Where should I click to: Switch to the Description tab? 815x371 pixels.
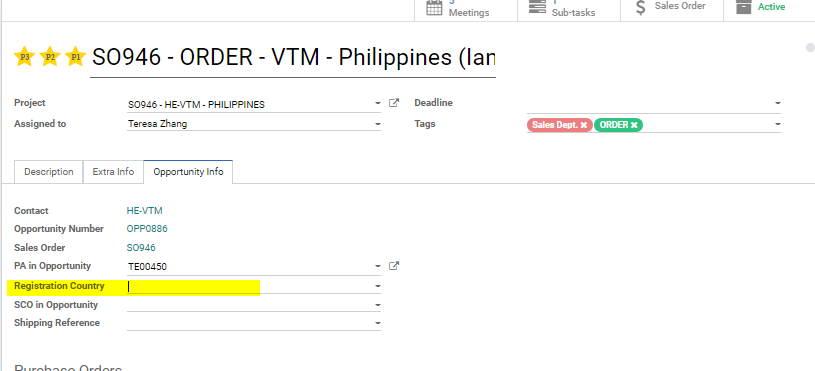click(49, 171)
